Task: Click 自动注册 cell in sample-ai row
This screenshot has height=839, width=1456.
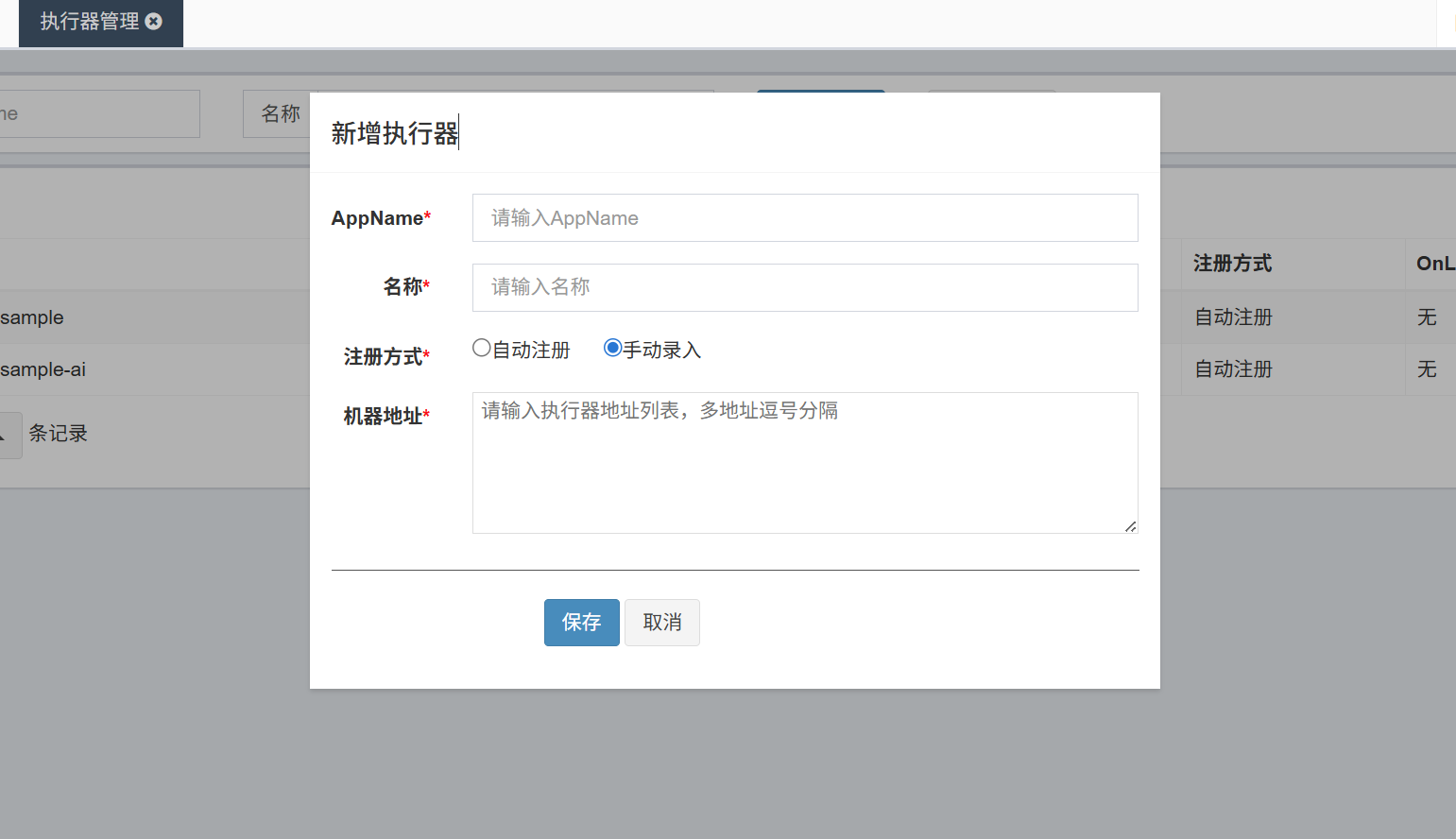Action: tap(1233, 369)
